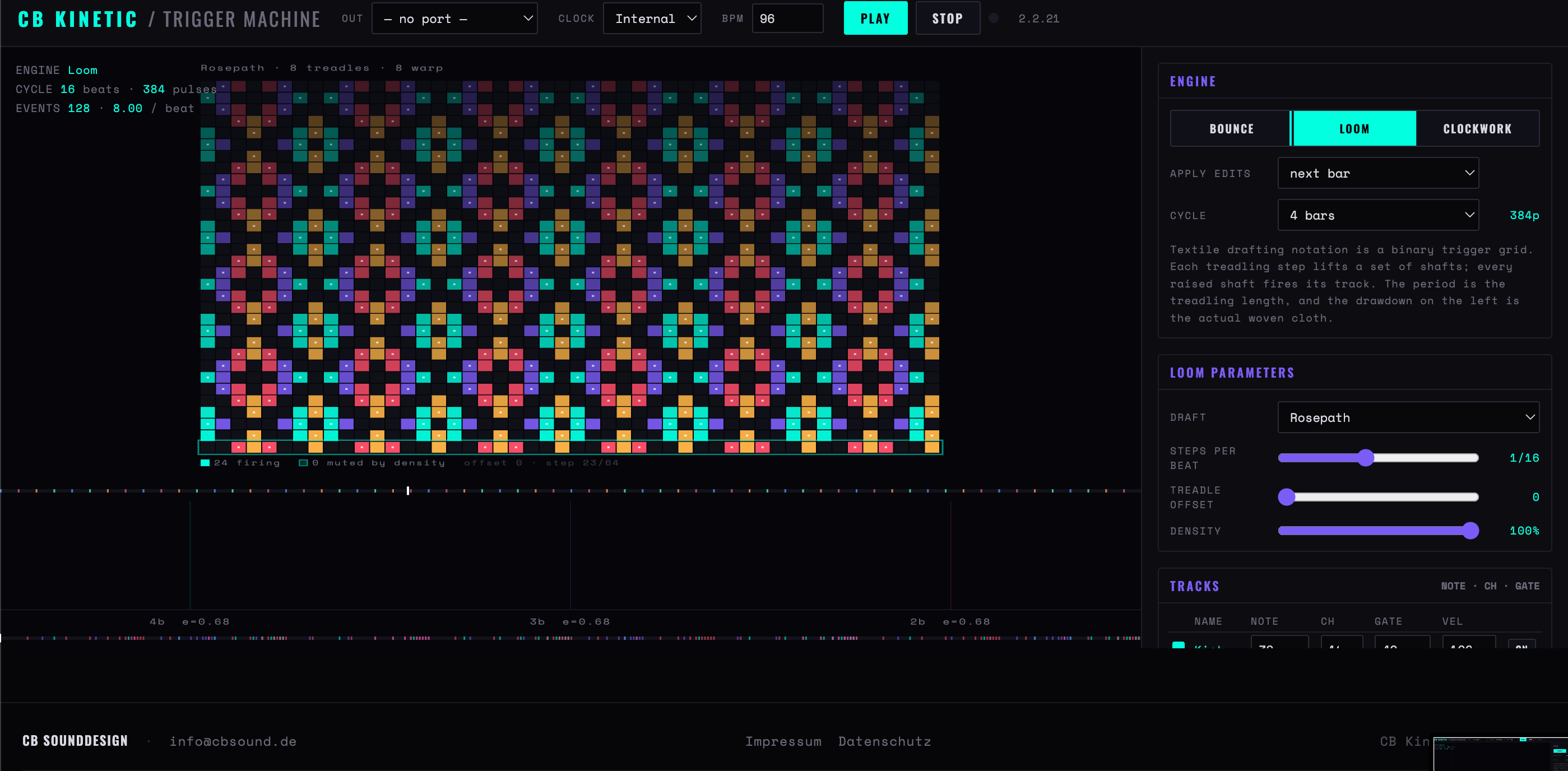
Task: Click the 0 muted by density legend swatch
Action: click(x=303, y=463)
